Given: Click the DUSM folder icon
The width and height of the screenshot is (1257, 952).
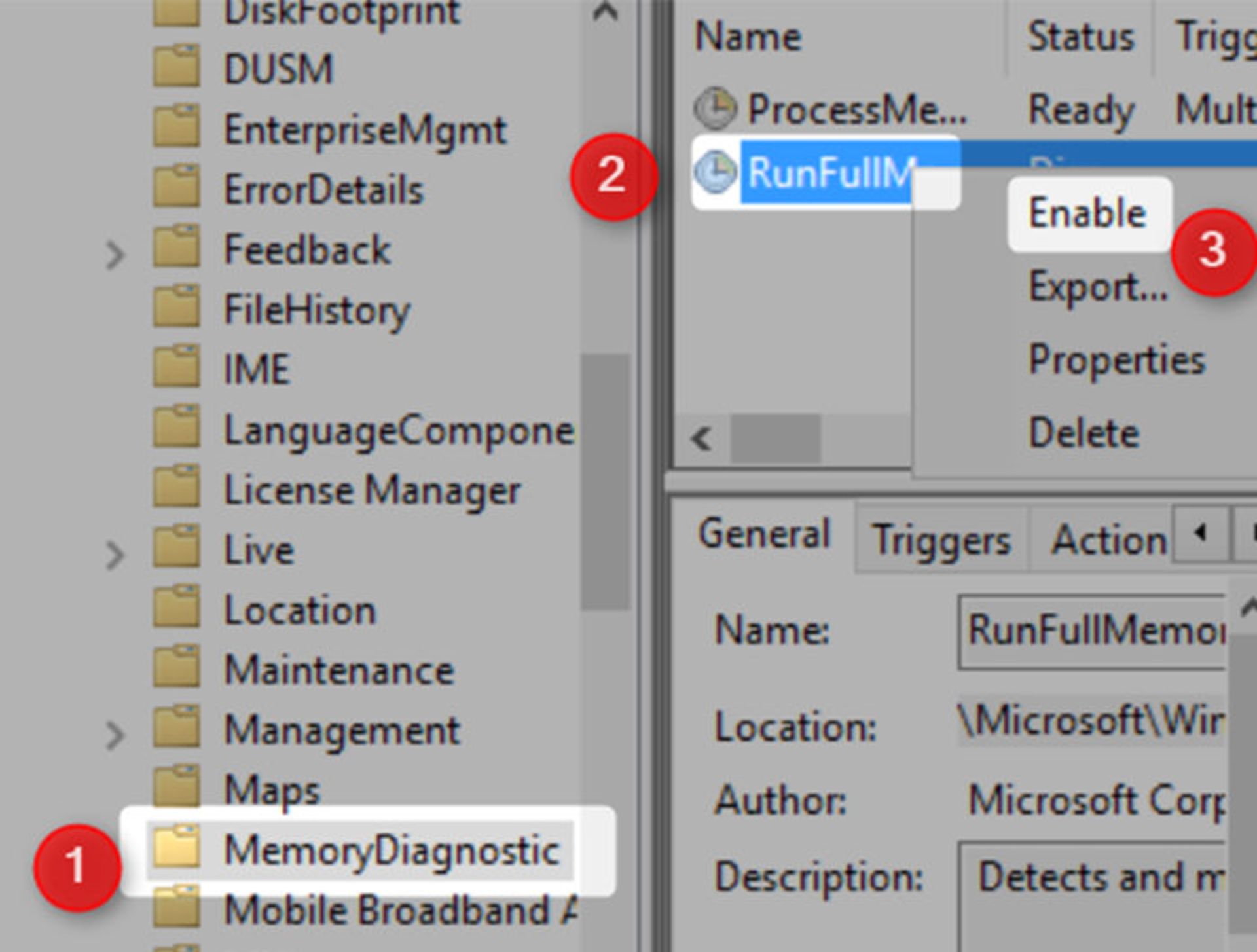Looking at the screenshot, I should click(x=175, y=67).
